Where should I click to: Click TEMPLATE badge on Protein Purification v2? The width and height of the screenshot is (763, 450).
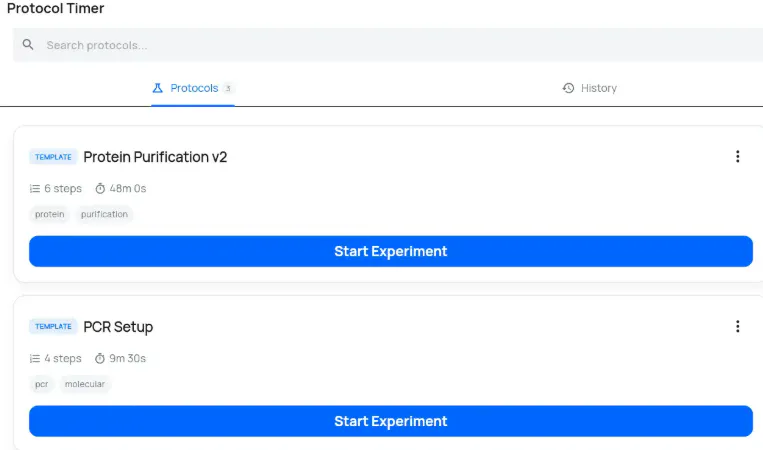coord(53,157)
